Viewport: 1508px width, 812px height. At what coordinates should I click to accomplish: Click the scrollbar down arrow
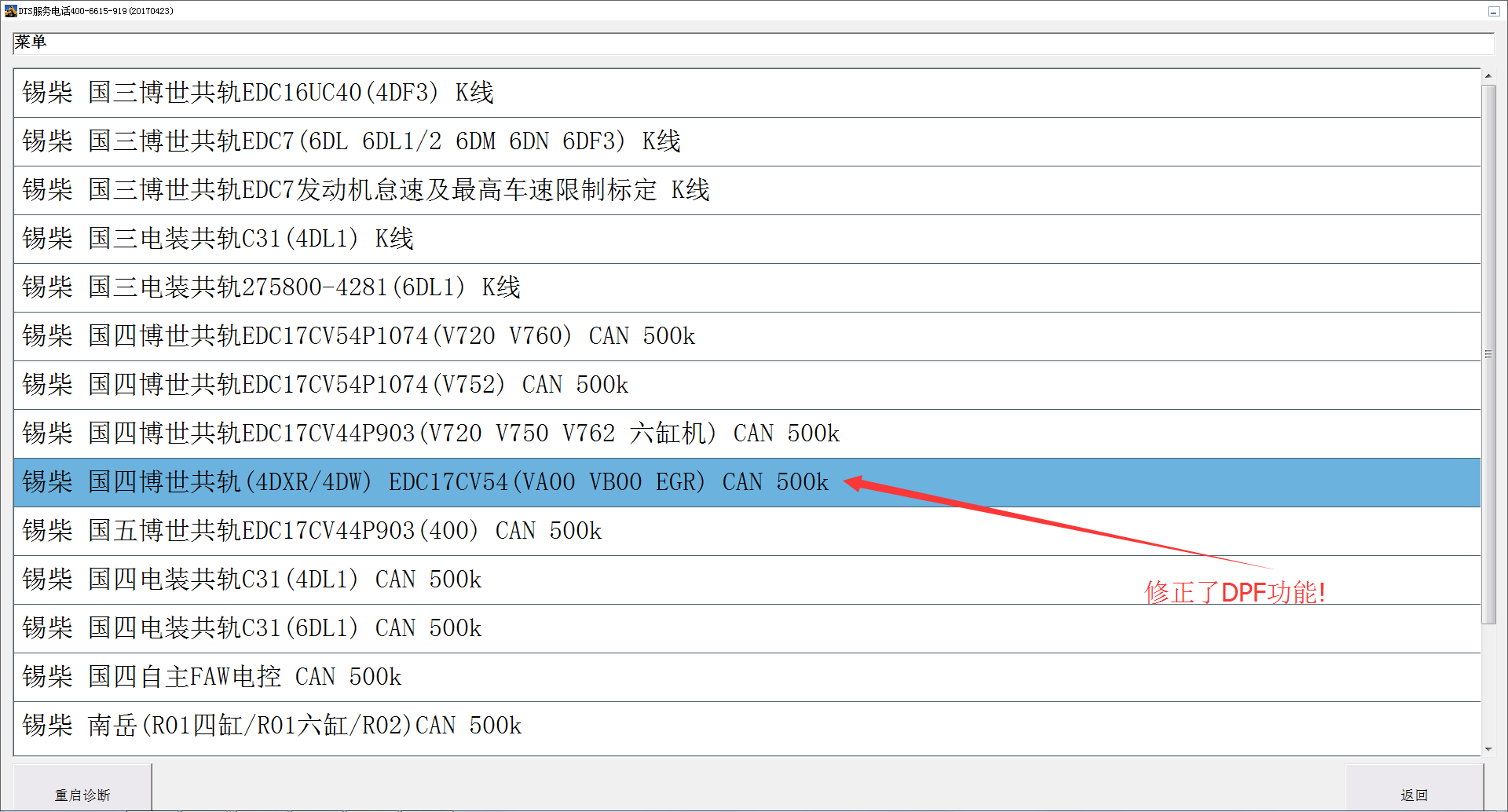[x=1488, y=749]
